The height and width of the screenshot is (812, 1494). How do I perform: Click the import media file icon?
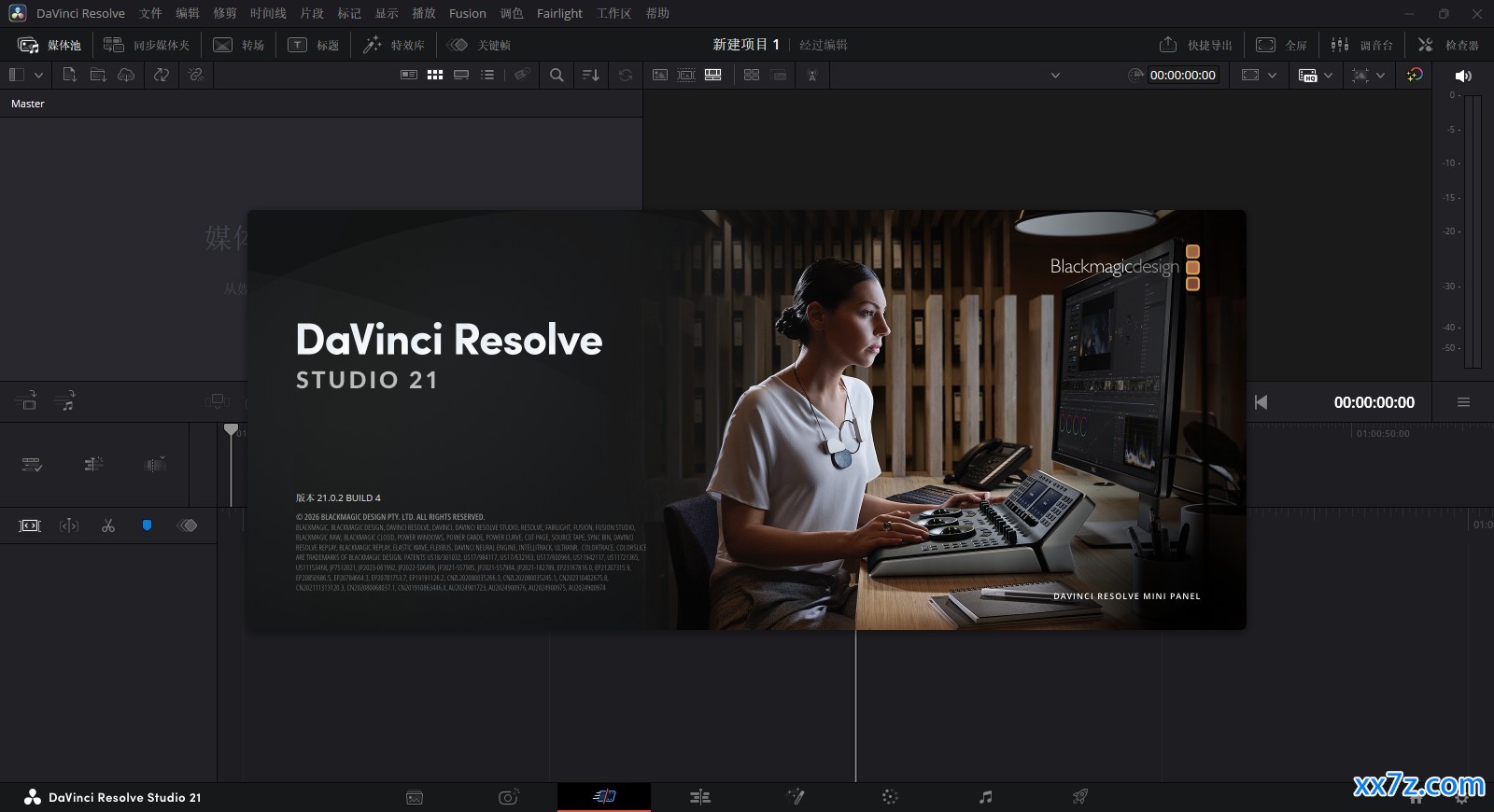pyautogui.click(x=69, y=75)
